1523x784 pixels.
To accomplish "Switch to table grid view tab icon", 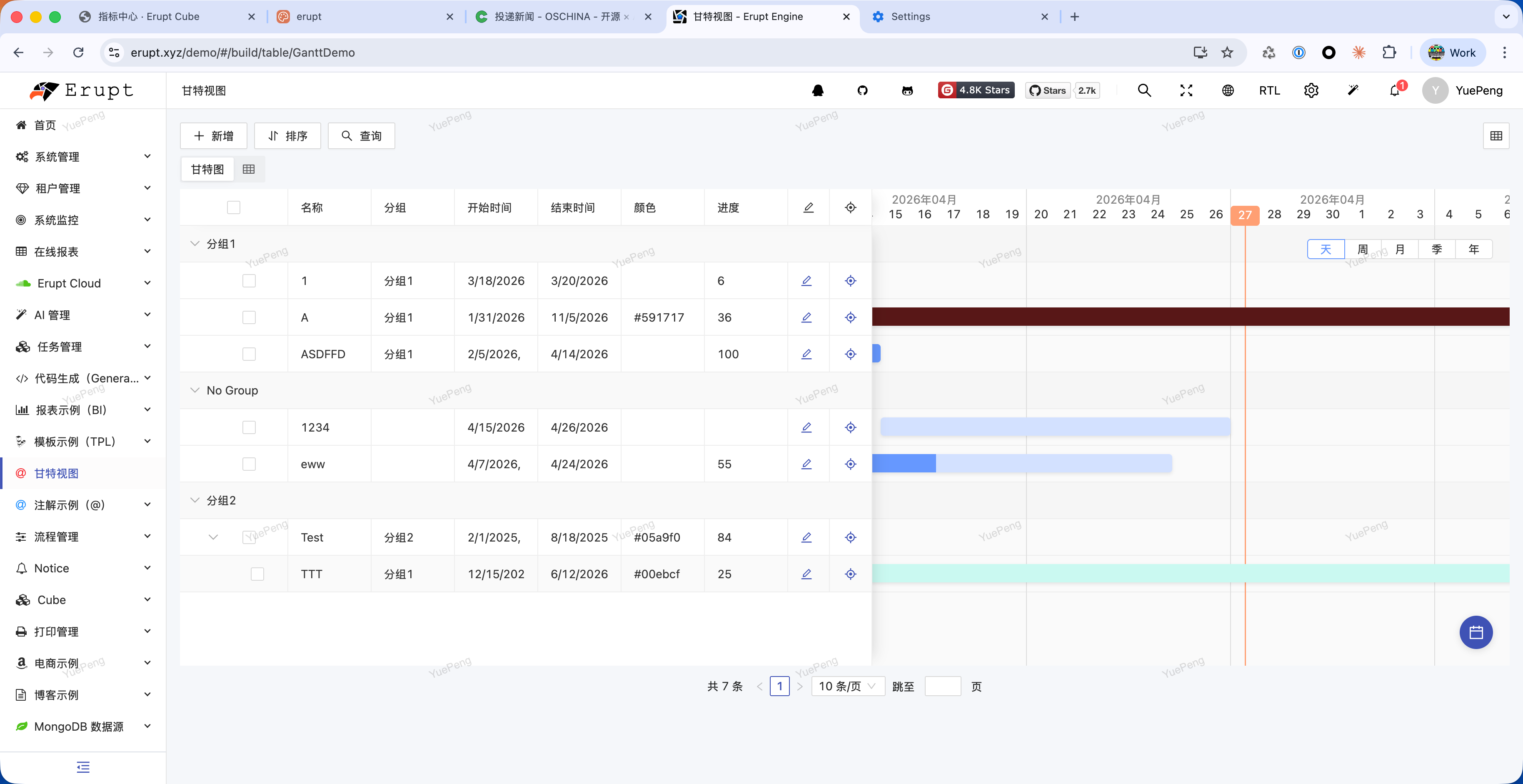I will (249, 170).
